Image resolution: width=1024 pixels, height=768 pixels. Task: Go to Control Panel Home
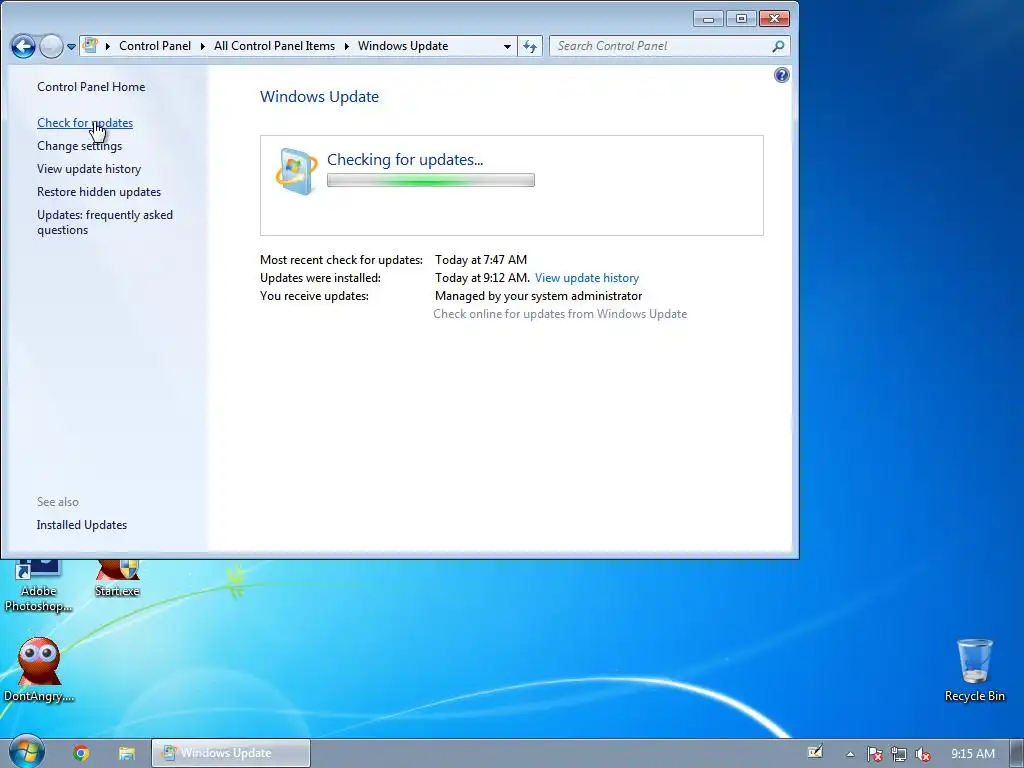point(91,87)
